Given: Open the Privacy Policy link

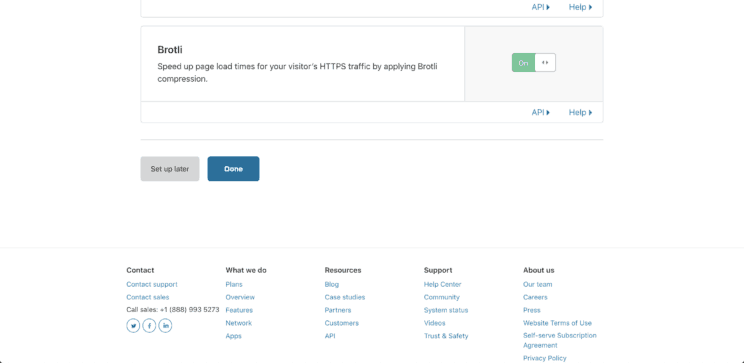Looking at the screenshot, I should (x=545, y=358).
